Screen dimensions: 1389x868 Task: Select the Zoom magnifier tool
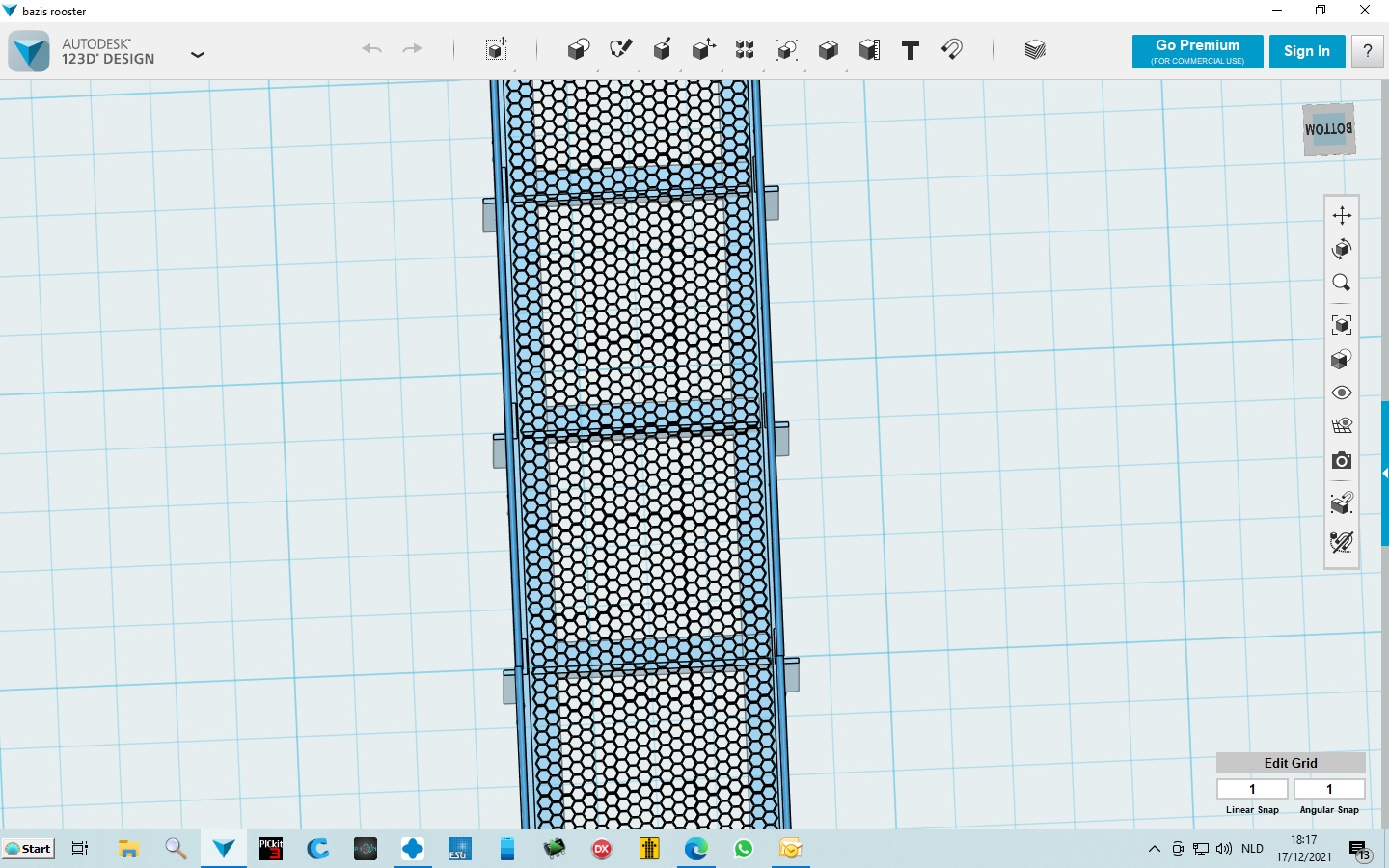point(1342,283)
